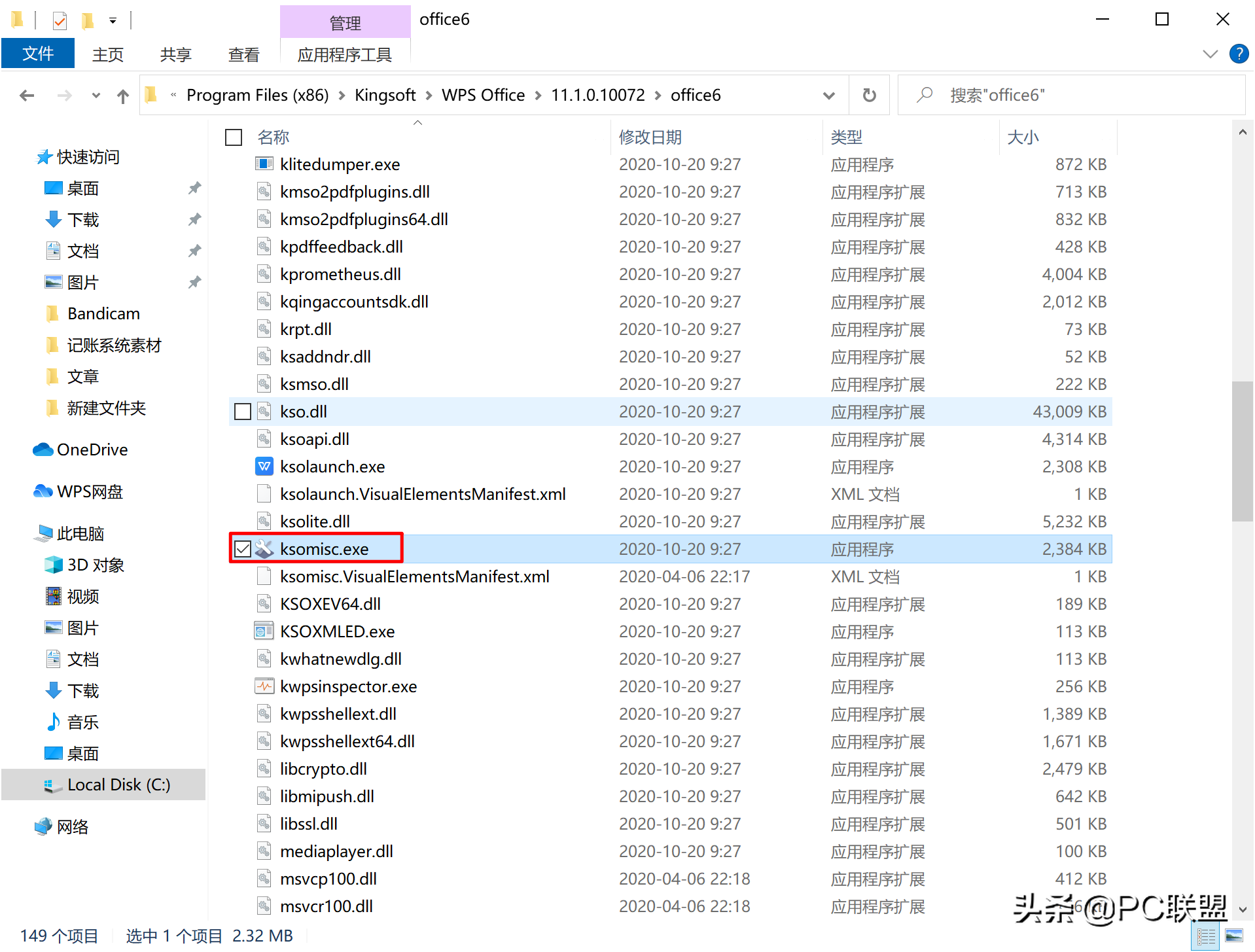The height and width of the screenshot is (952, 1255).
Task: Expand the WPS Office breadcrumb chevron
Action: pyautogui.click(x=538, y=96)
